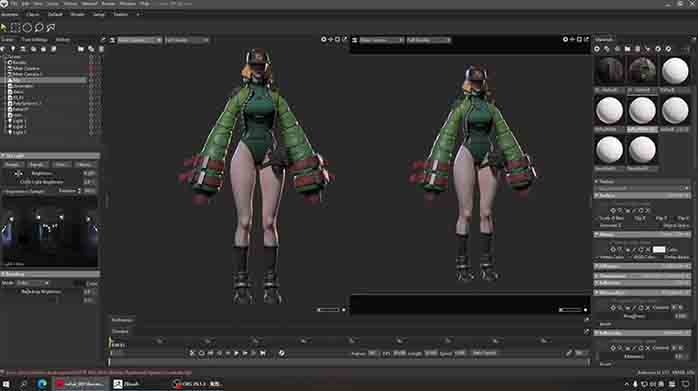Click the left viewport's settings gear icon
This screenshot has height=391, width=698.
click(324, 40)
